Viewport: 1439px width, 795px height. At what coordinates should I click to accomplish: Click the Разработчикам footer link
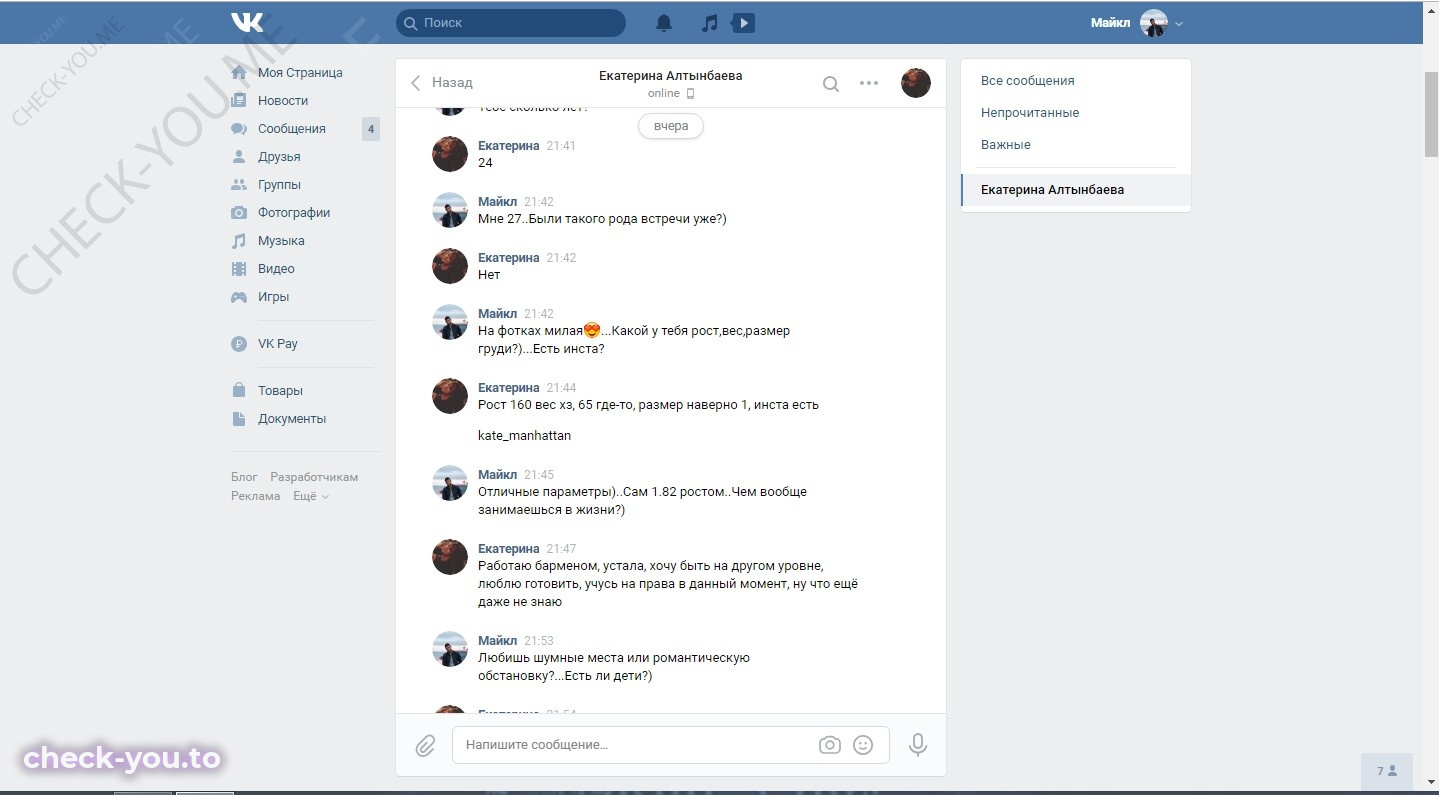pyautogui.click(x=314, y=477)
